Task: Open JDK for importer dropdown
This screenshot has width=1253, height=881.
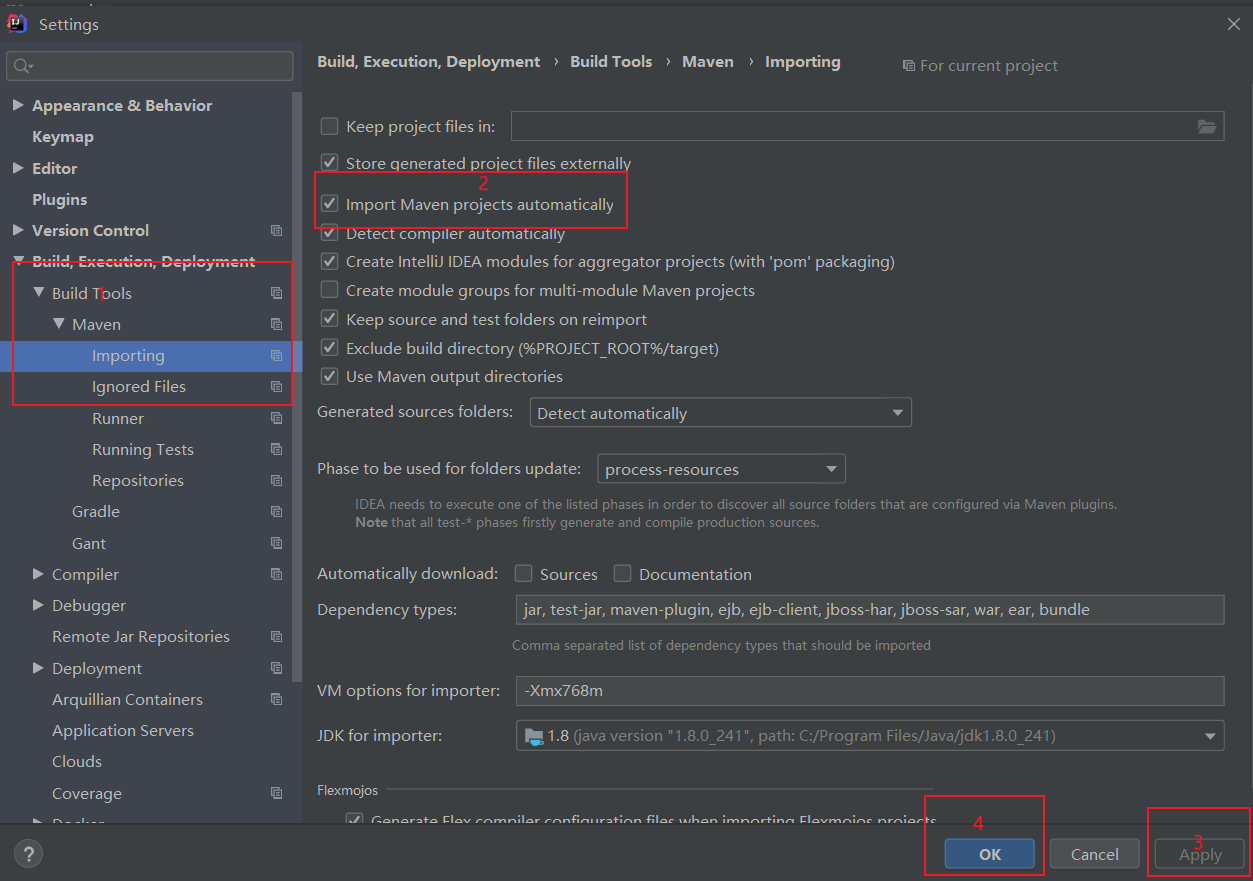Action: [870, 736]
